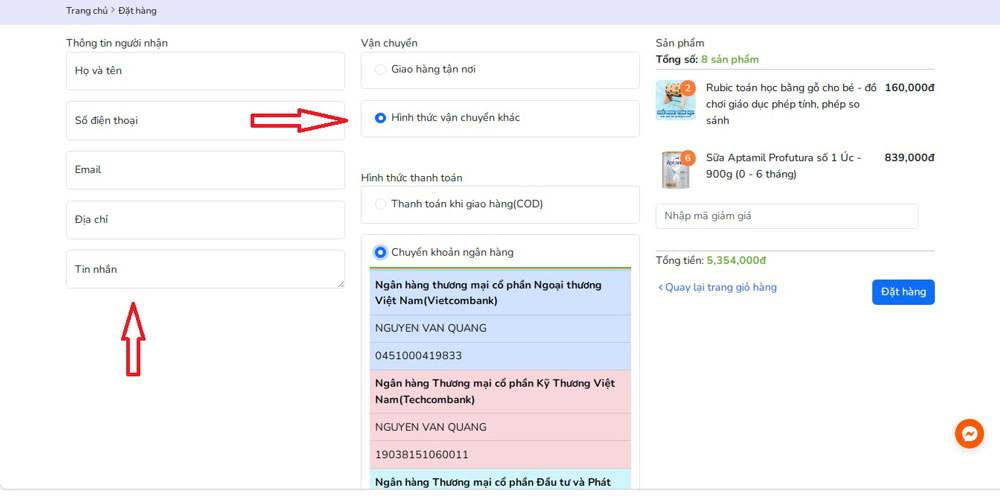Go back via Quay lại trang giỏ hàng
Image resolution: width=1000 pixels, height=504 pixels.
pyautogui.click(x=717, y=287)
